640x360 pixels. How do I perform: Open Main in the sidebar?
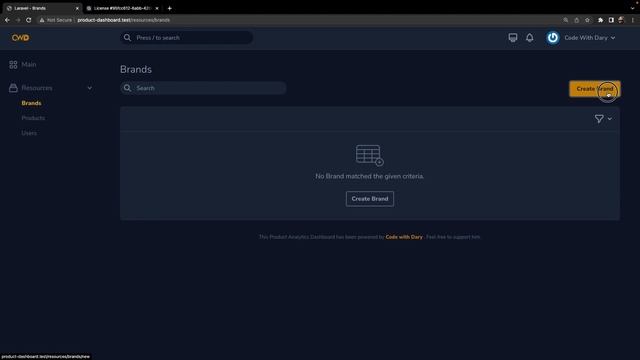pyautogui.click(x=29, y=64)
